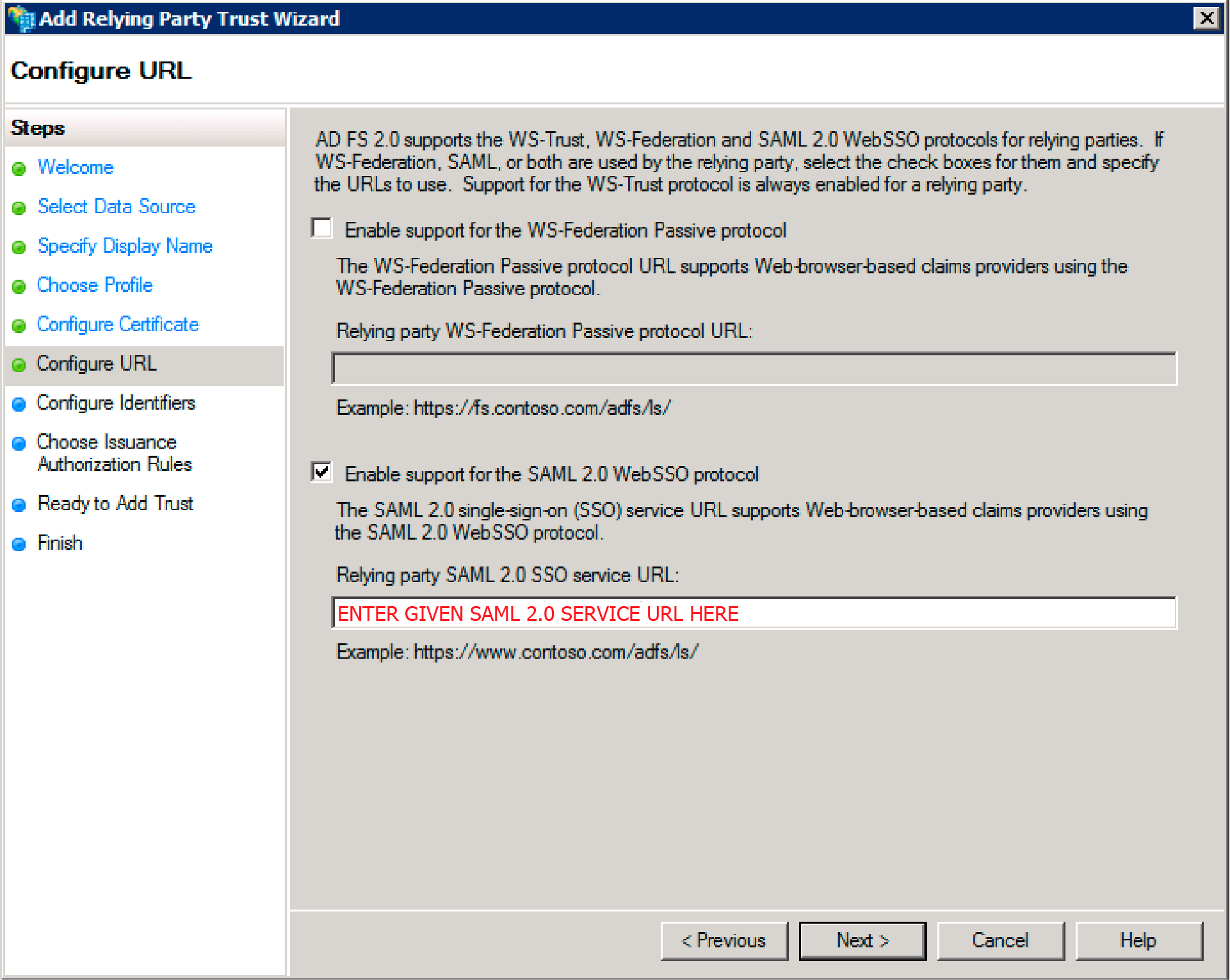
Task: Click the Previous button
Action: pyautogui.click(x=724, y=940)
